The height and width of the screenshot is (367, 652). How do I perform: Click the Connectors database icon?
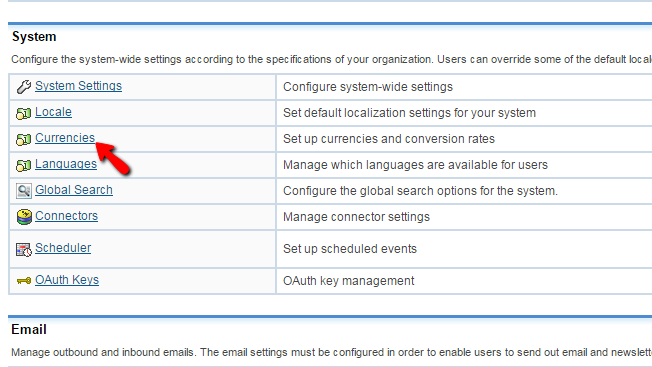click(x=24, y=217)
